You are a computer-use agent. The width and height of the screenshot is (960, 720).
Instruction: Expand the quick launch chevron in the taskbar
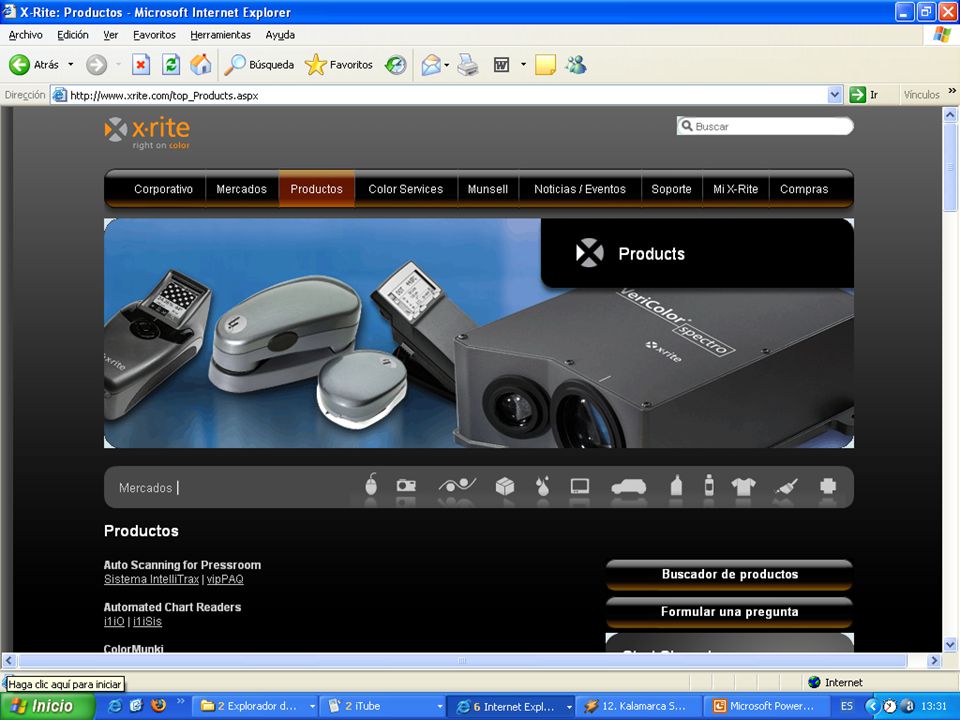tap(181, 702)
